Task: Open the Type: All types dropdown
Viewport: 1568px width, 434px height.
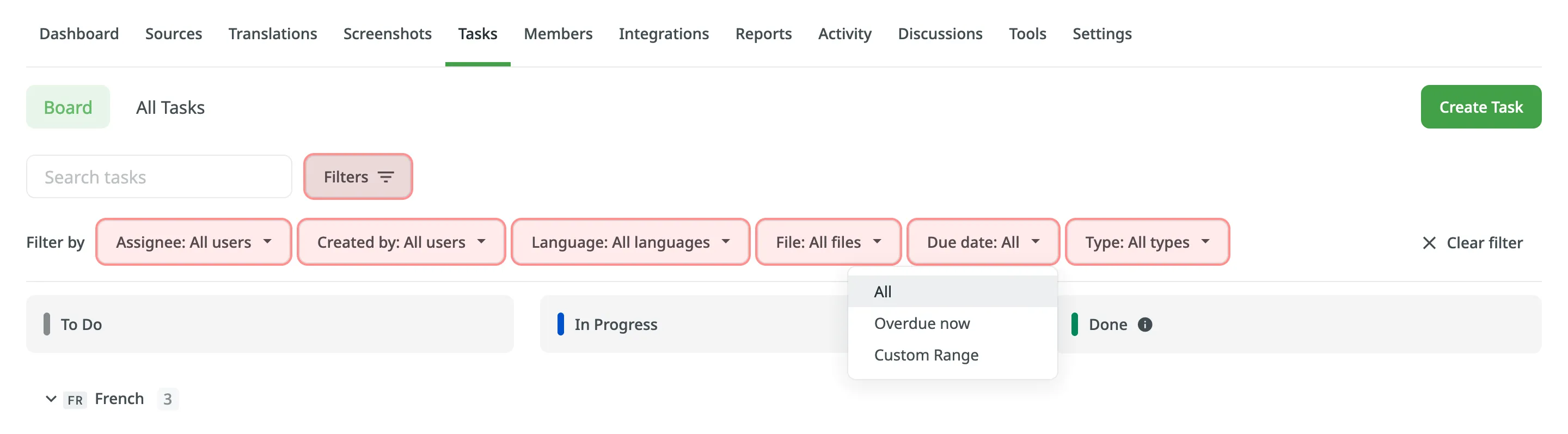Action: pos(1147,242)
